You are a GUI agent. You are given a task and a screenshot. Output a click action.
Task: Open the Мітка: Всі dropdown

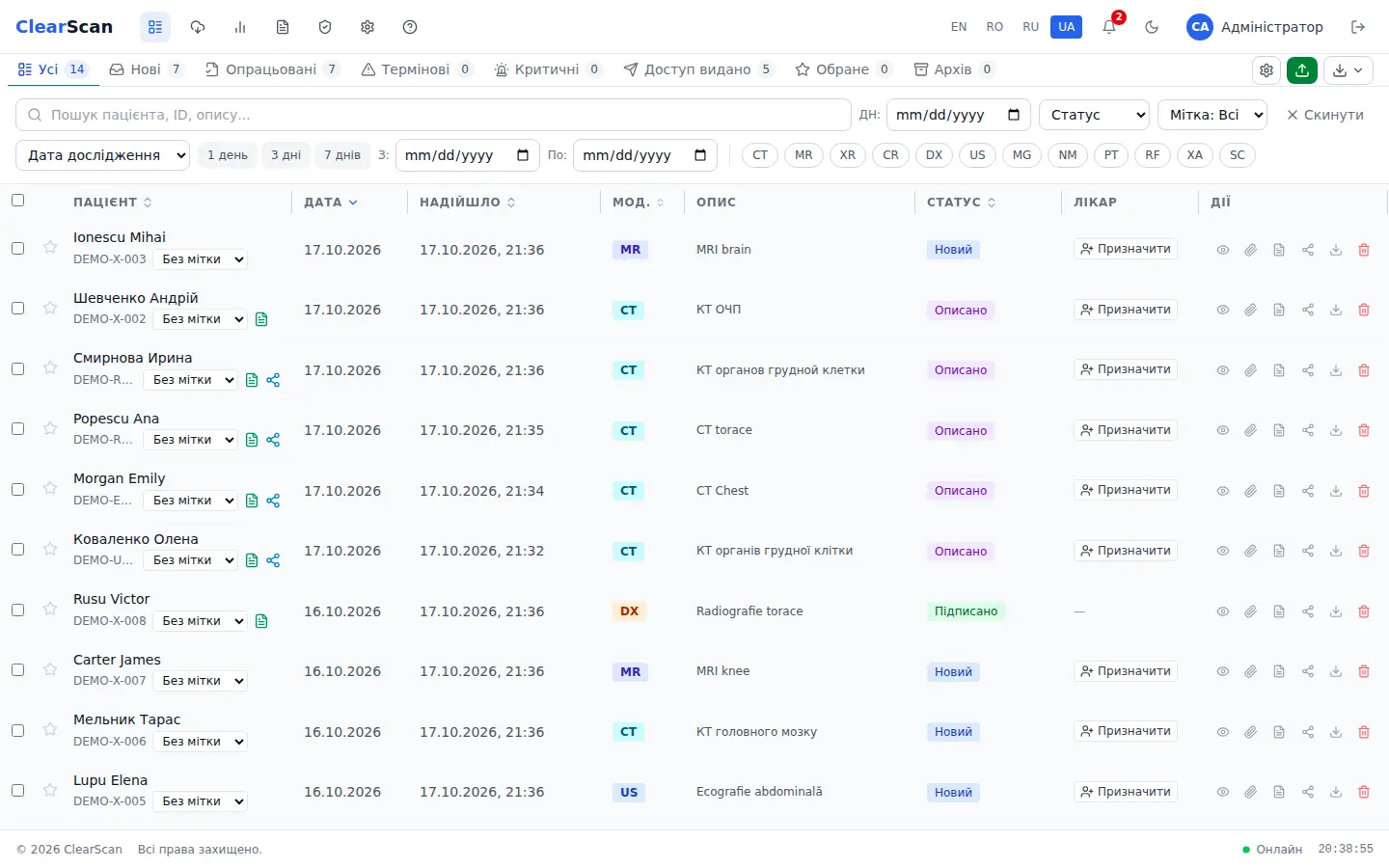click(x=1212, y=115)
